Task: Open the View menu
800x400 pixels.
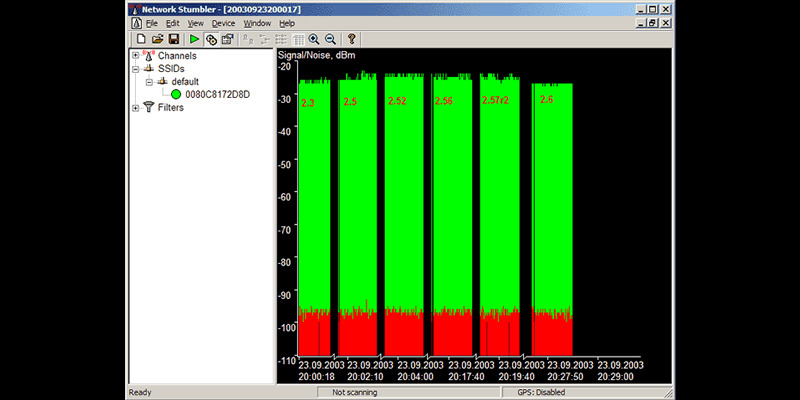Action: pos(195,23)
